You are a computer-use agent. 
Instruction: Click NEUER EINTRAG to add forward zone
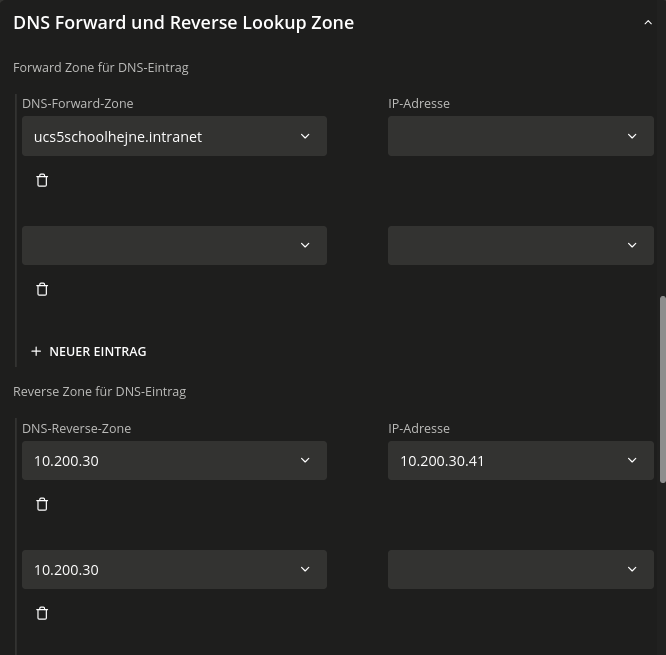[x=97, y=352]
